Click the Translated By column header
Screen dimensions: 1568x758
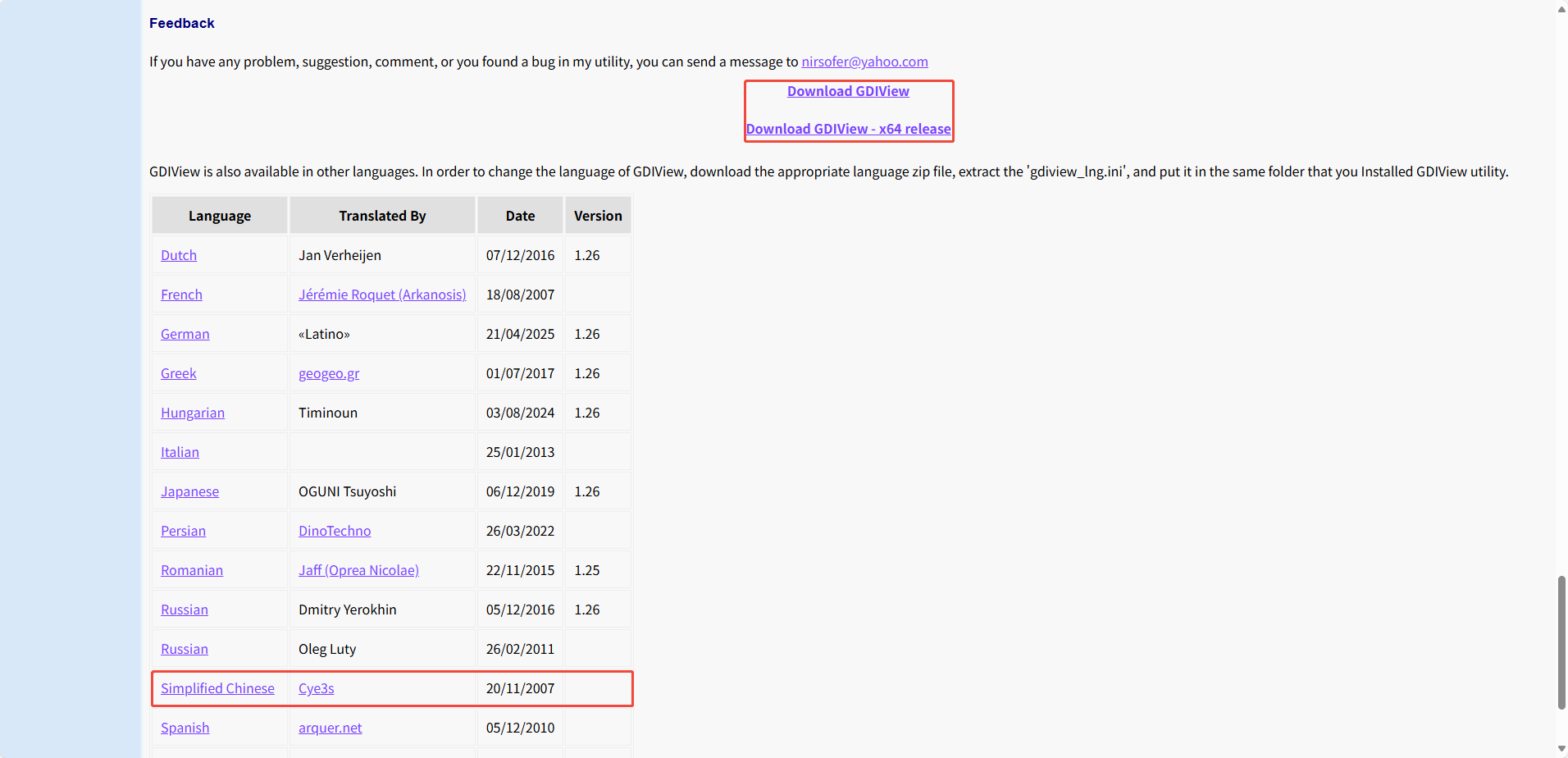[x=382, y=216]
